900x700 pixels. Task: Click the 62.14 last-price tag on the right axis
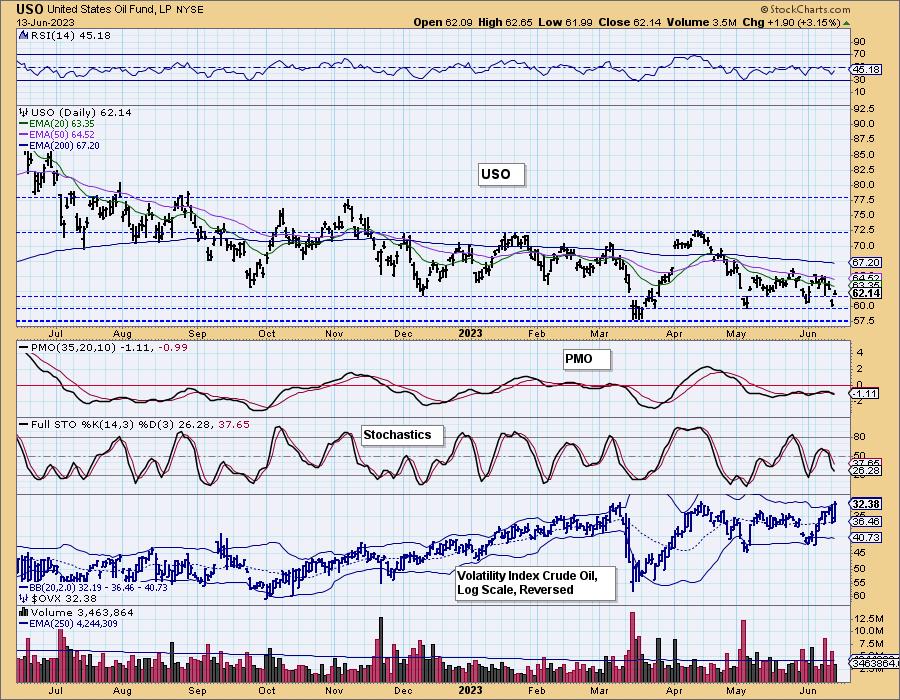click(x=867, y=293)
